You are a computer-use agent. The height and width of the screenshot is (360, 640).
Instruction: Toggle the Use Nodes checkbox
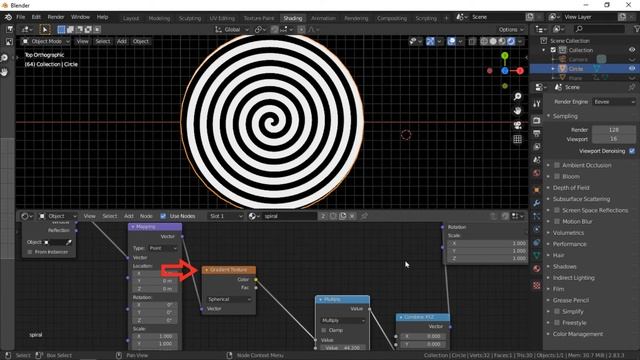pyautogui.click(x=163, y=216)
